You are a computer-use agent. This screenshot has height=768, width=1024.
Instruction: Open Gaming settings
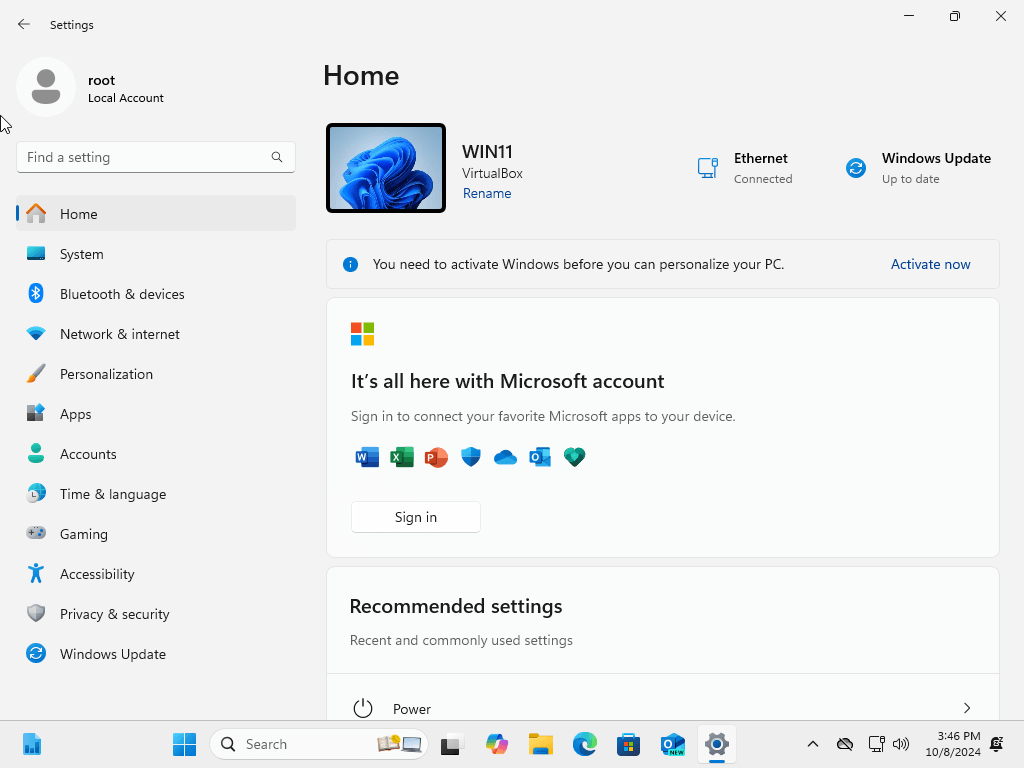tap(156, 534)
